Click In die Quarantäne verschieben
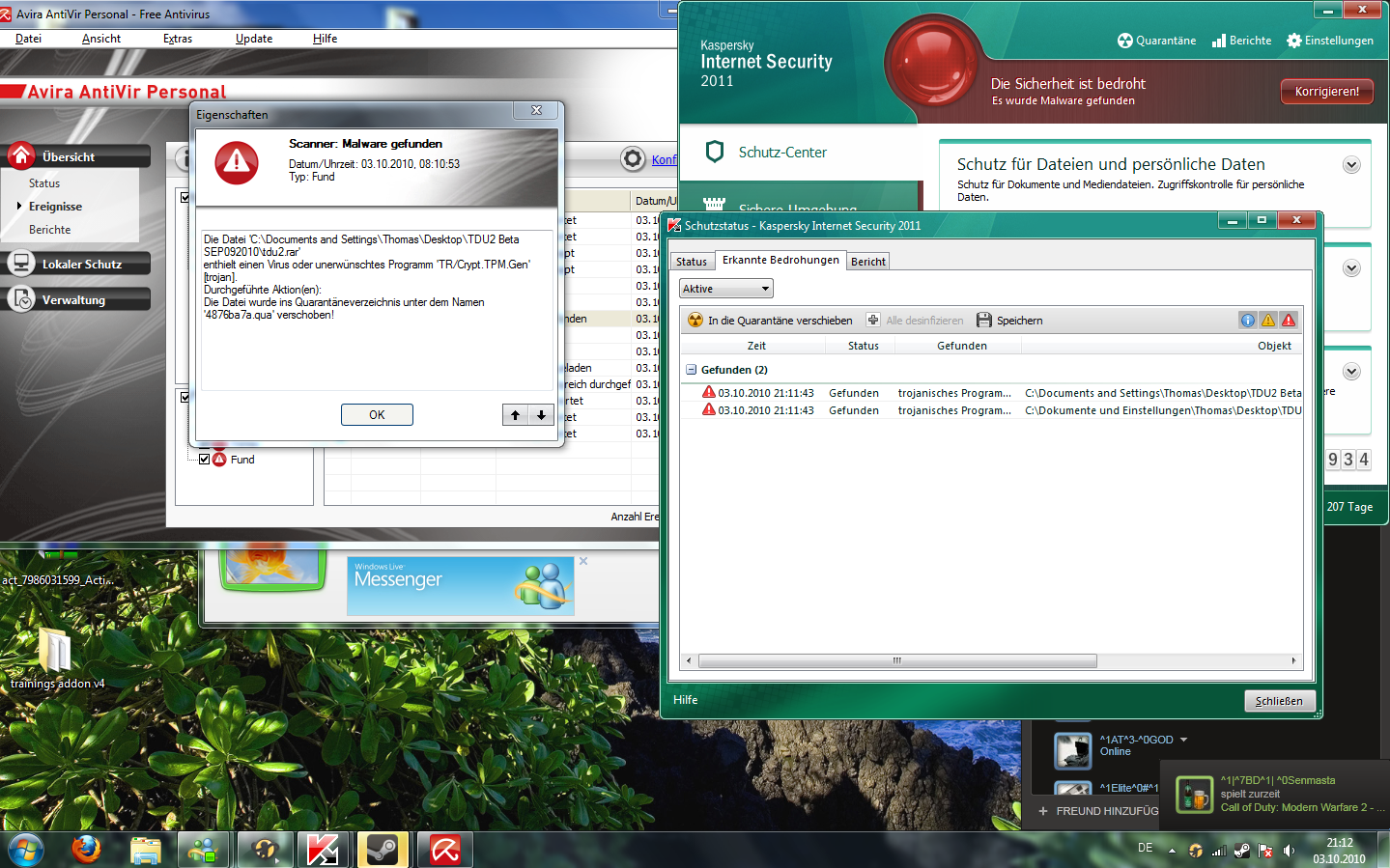The width and height of the screenshot is (1390, 868). coord(770,321)
